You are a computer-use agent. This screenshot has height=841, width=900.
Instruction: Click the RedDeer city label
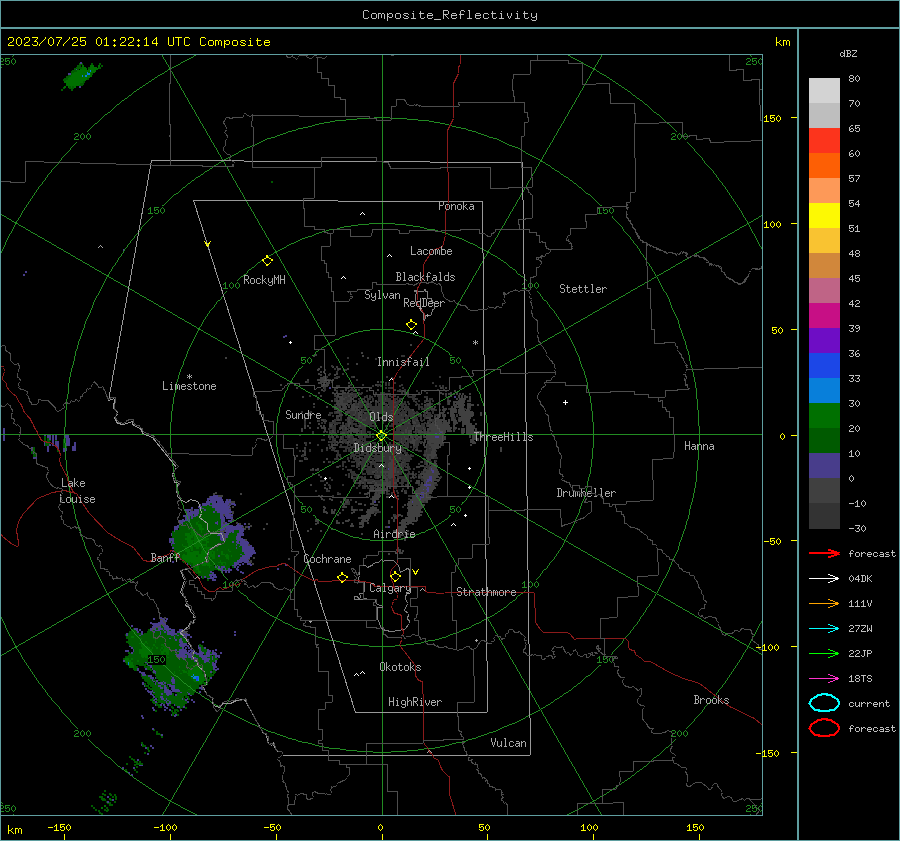click(x=424, y=303)
